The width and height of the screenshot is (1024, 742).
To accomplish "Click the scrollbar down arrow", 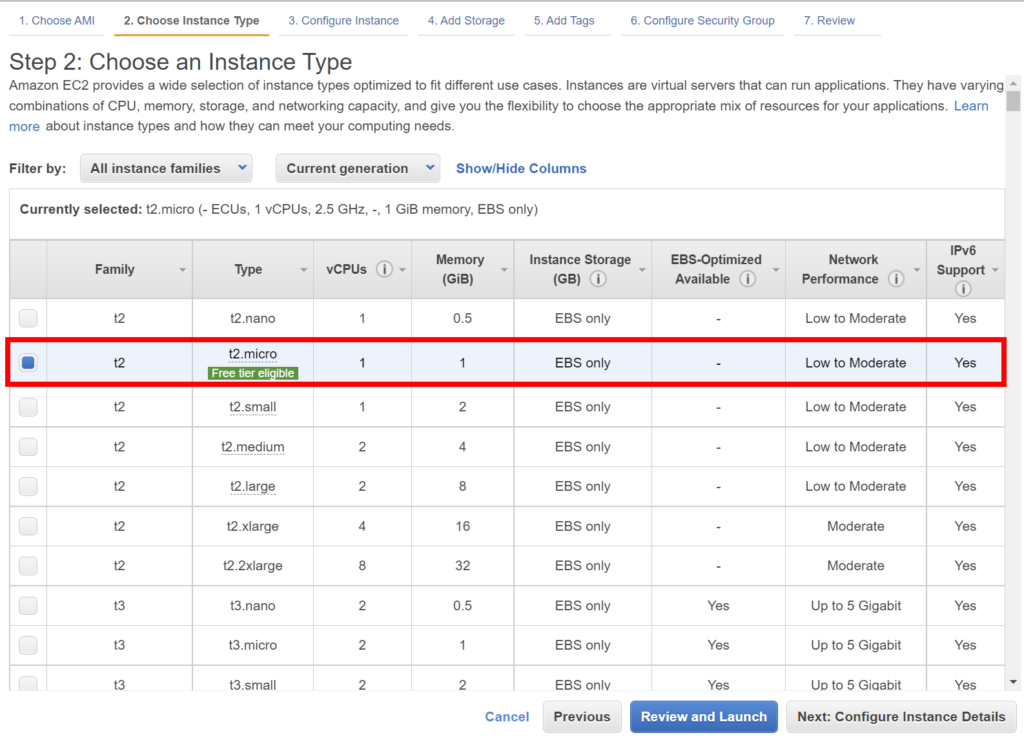I will [1013, 683].
